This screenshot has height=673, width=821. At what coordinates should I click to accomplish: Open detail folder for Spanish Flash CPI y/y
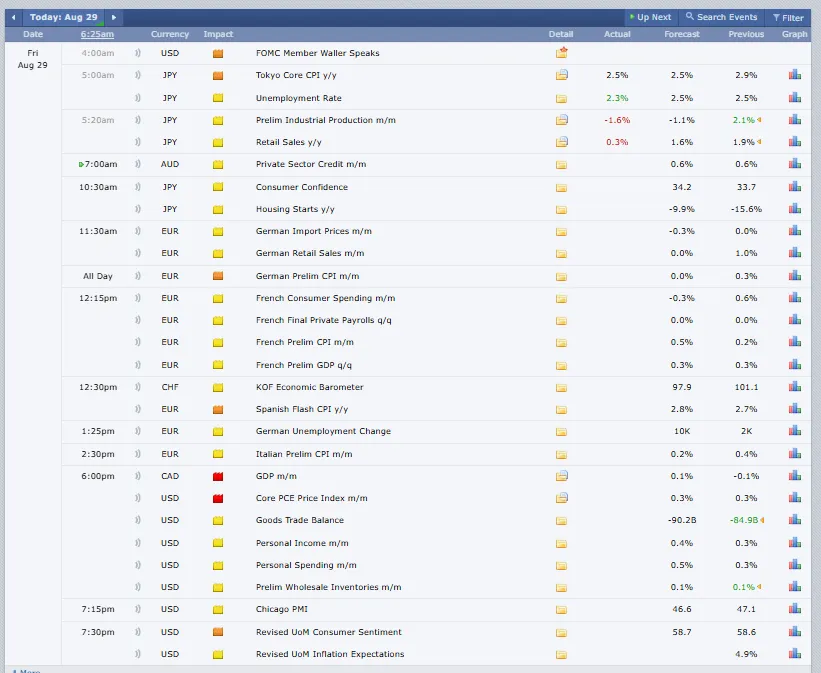[561, 409]
